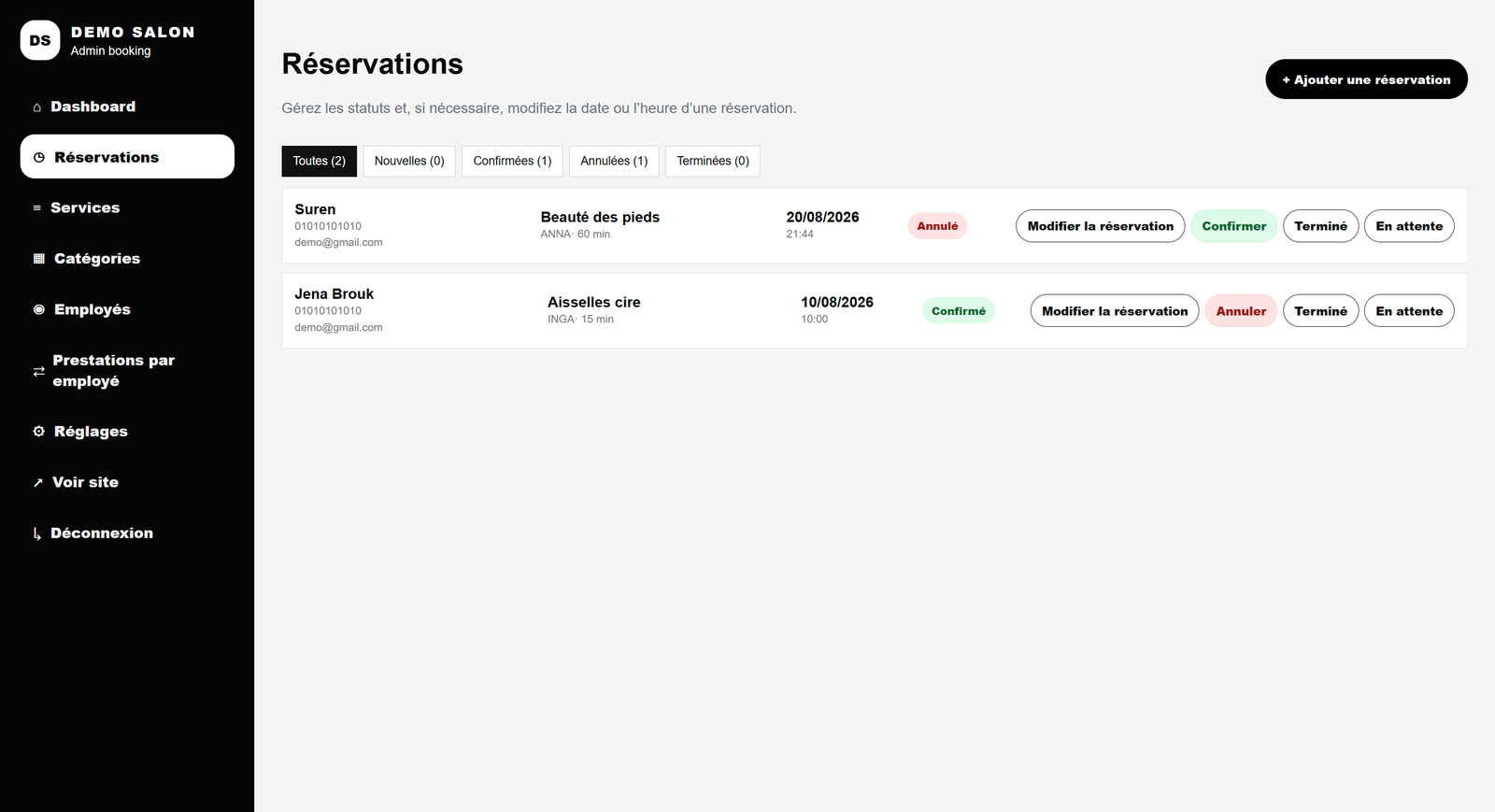The width and height of the screenshot is (1495, 812).
Task: Log out with Déconnexion
Action: tap(127, 533)
